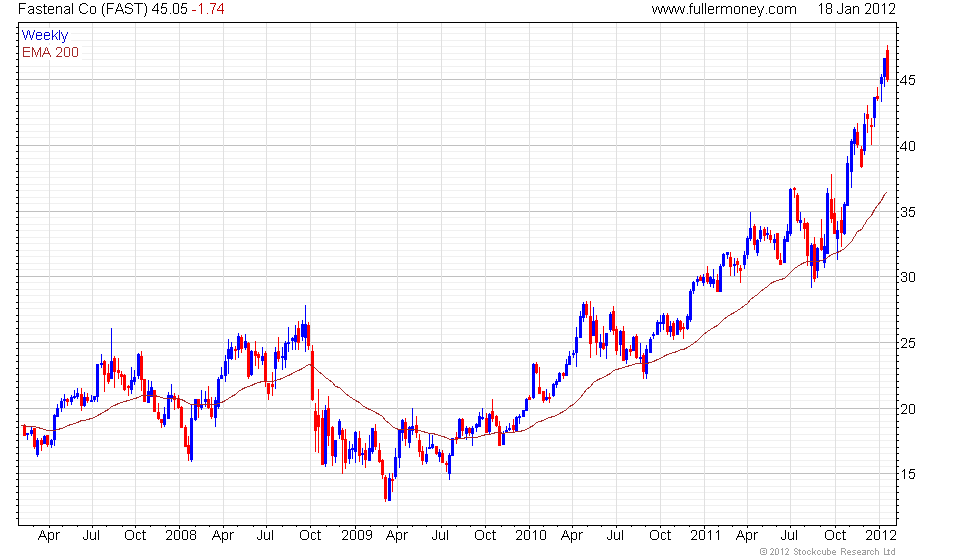This screenshot has width=980, height=560.
Task: Select the EMA 200 legend label
Action: click(x=51, y=52)
